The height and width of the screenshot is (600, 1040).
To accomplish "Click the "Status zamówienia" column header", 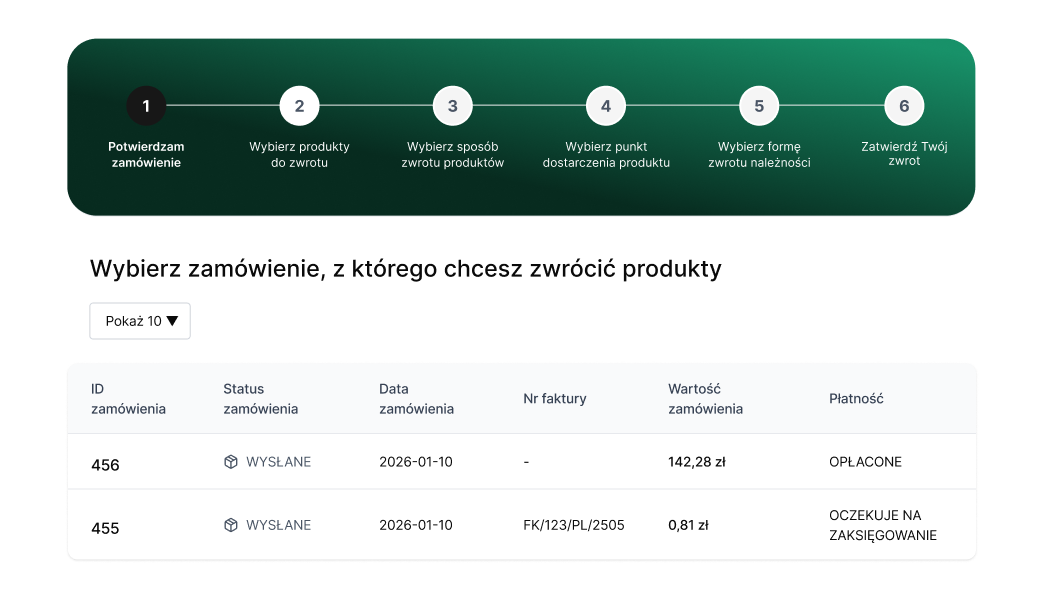I will click(x=261, y=399).
